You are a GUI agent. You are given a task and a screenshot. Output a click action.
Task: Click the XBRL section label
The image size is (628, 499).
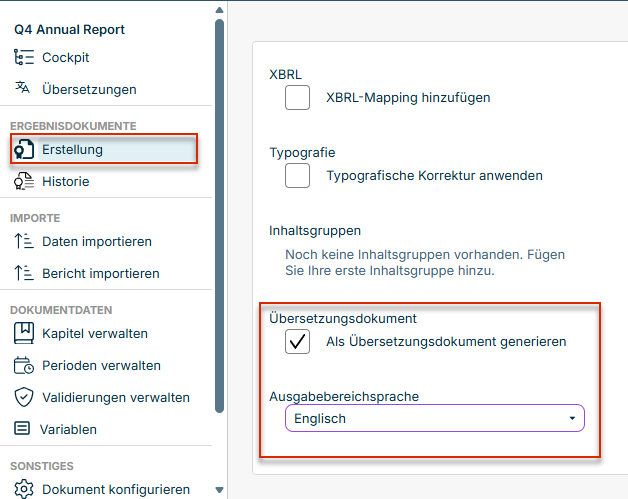tap(285, 74)
